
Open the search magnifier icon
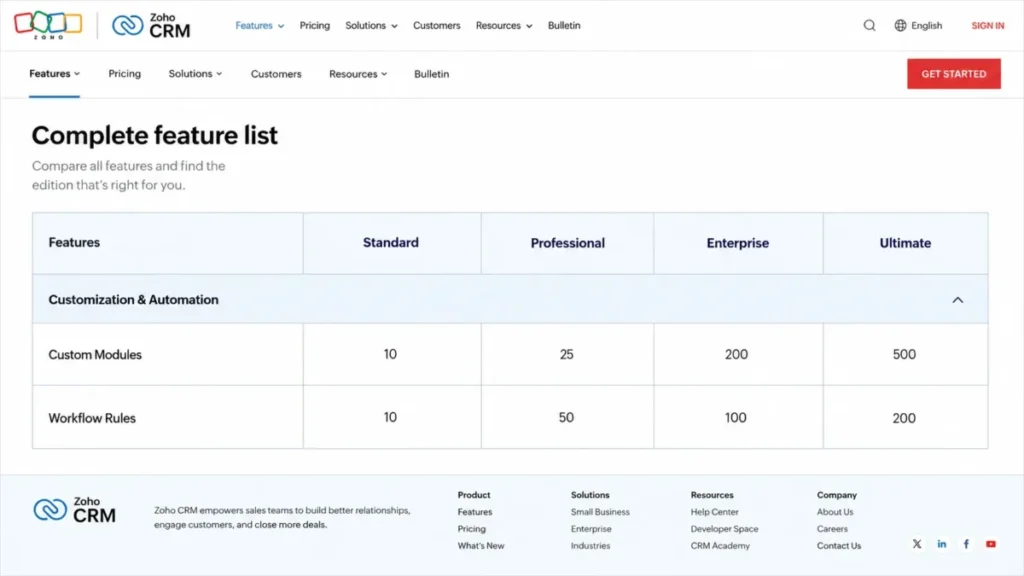tap(869, 25)
